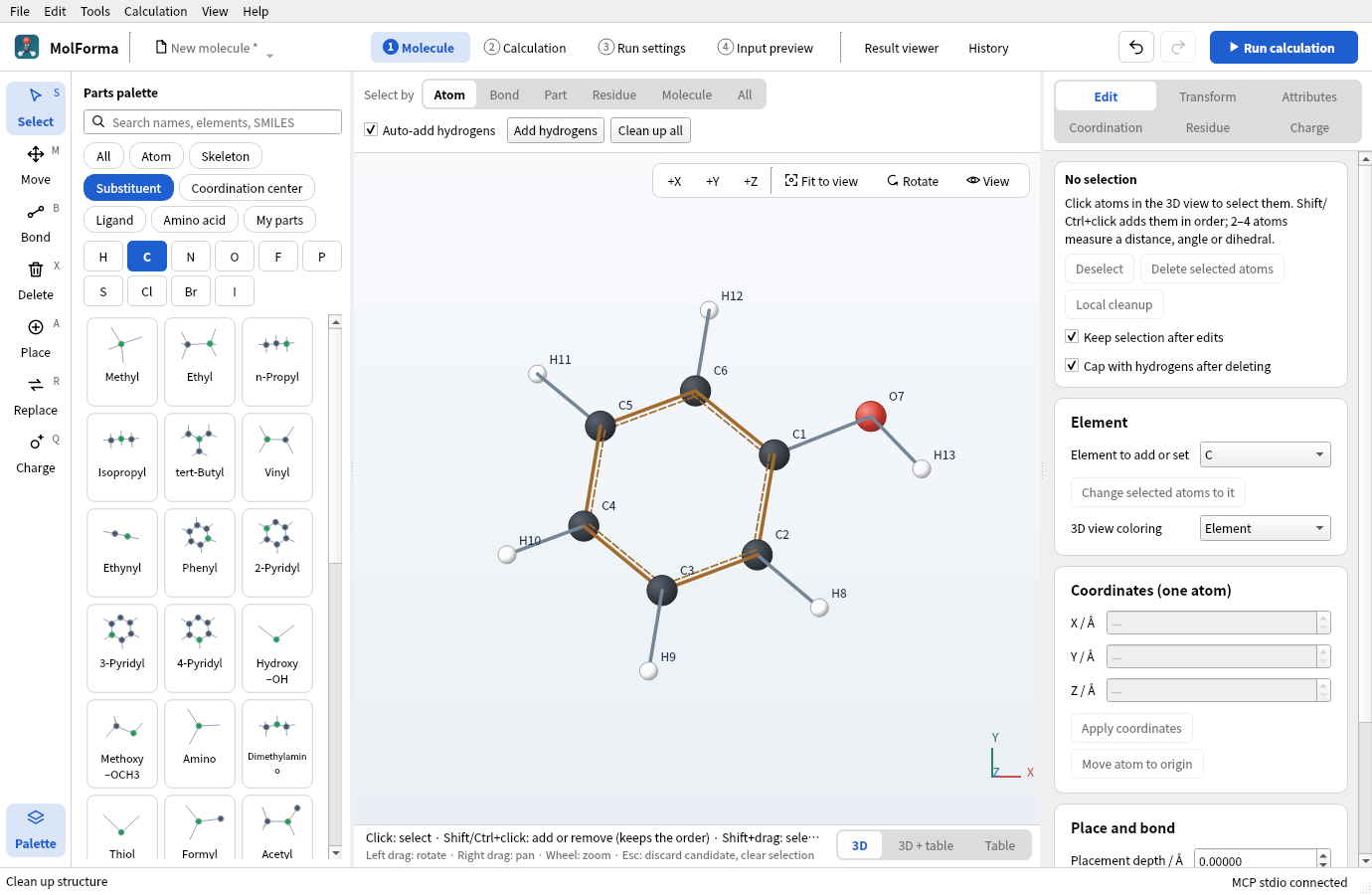The height and width of the screenshot is (895, 1372).
Task: Open the New molecule dropdown arrow
Action: click(x=269, y=55)
